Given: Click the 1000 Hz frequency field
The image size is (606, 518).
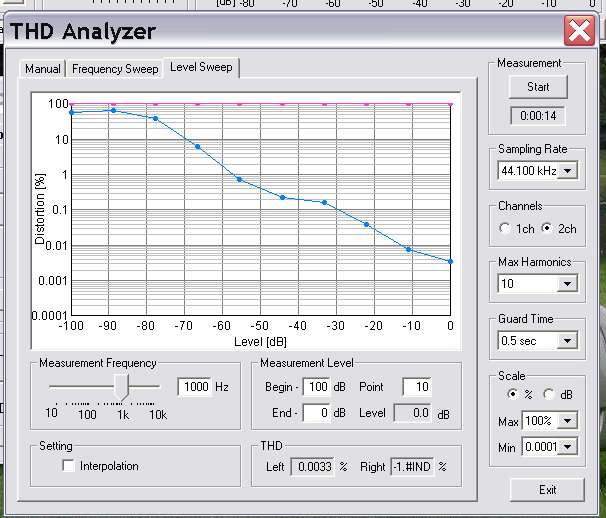Looking at the screenshot, I should pos(194,387).
